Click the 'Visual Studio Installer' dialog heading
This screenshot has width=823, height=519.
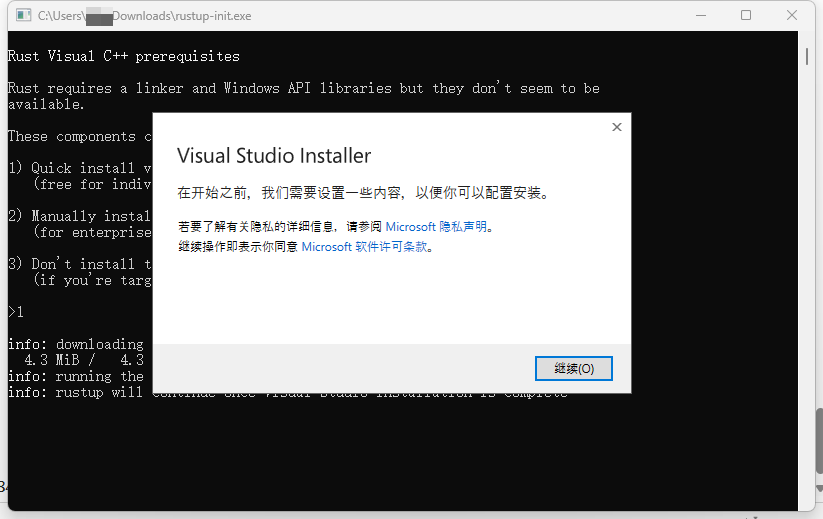274,156
